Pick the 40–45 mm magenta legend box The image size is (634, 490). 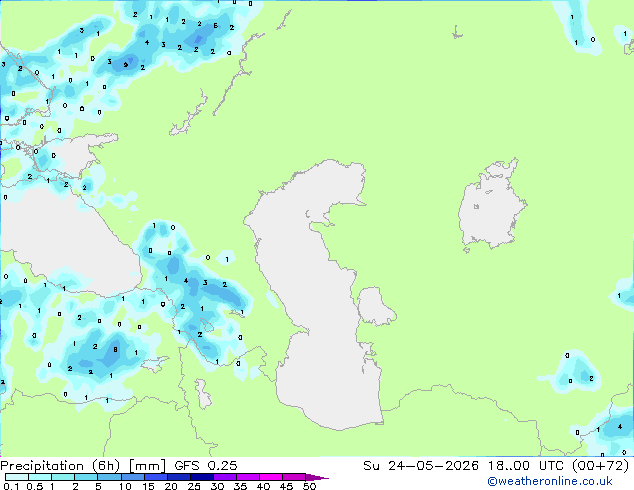click(271, 477)
